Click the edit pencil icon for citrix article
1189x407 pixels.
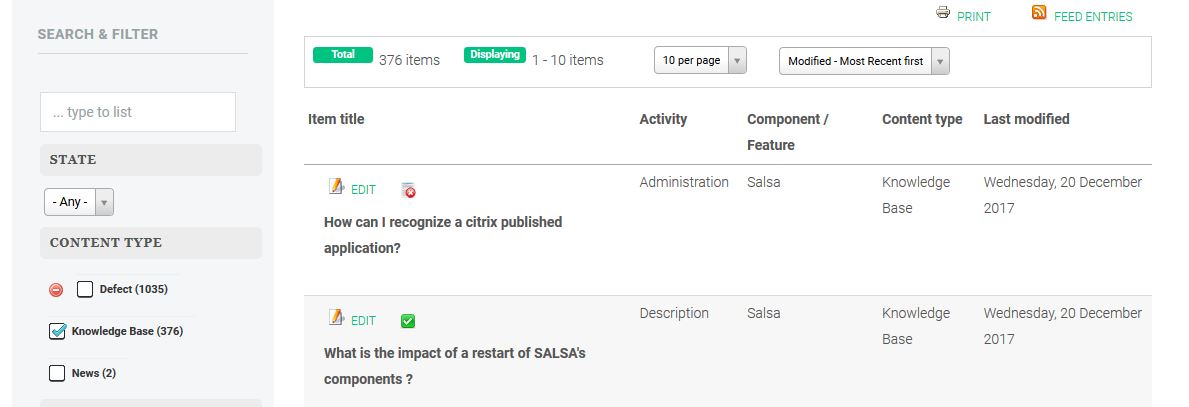(x=336, y=186)
